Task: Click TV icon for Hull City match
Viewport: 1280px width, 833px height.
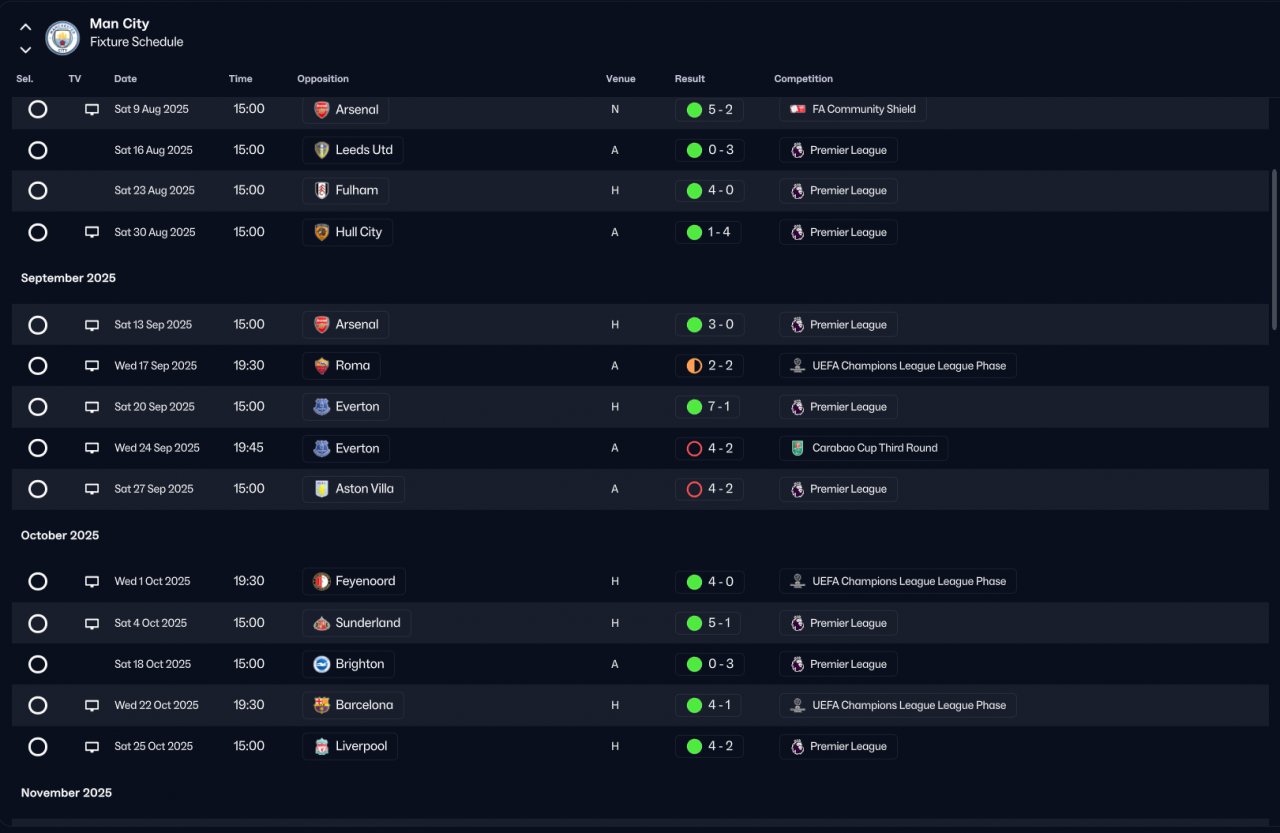Action: coord(92,232)
